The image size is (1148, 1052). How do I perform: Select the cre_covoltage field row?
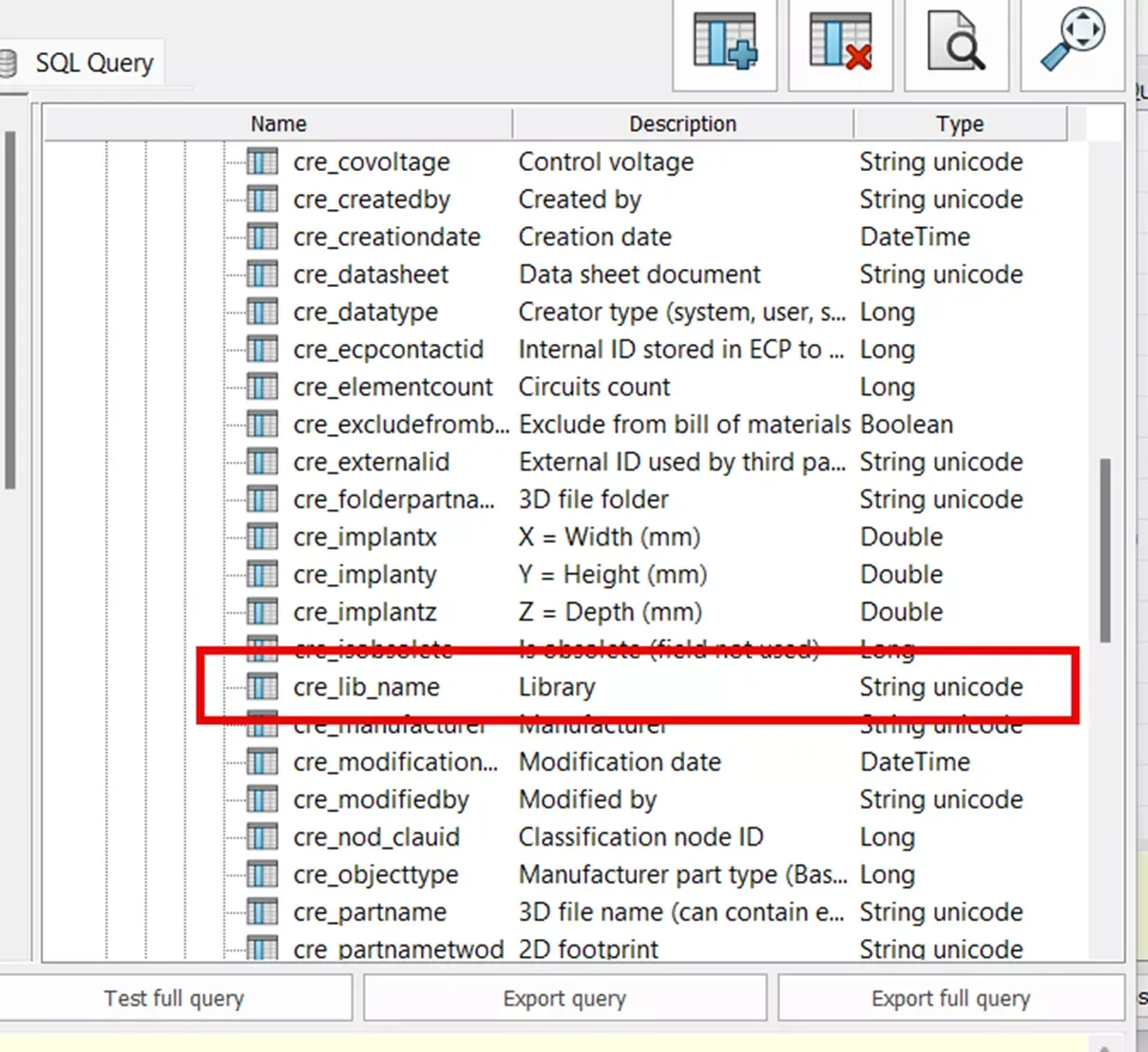pyautogui.click(x=372, y=162)
